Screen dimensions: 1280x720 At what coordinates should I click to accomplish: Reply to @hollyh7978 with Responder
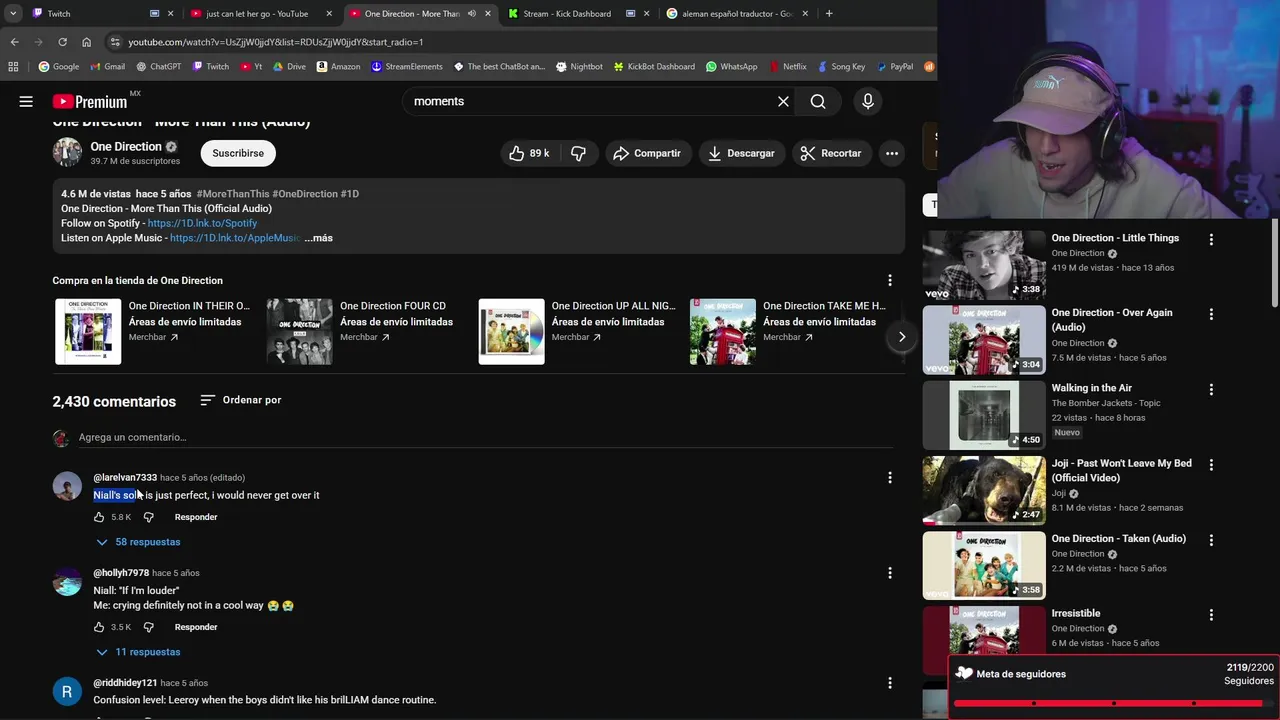point(196,627)
